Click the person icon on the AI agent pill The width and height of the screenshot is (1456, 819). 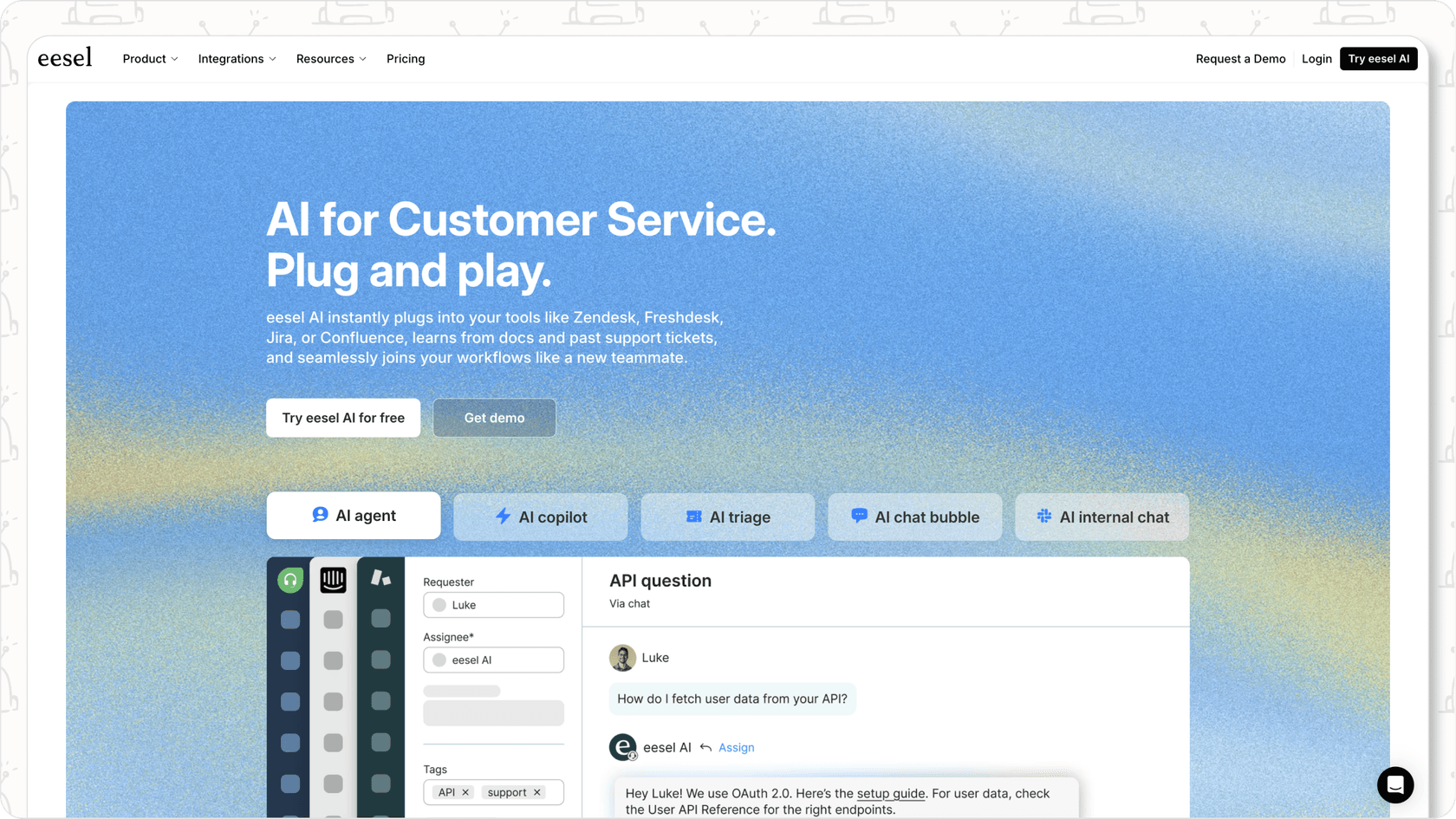click(x=320, y=515)
